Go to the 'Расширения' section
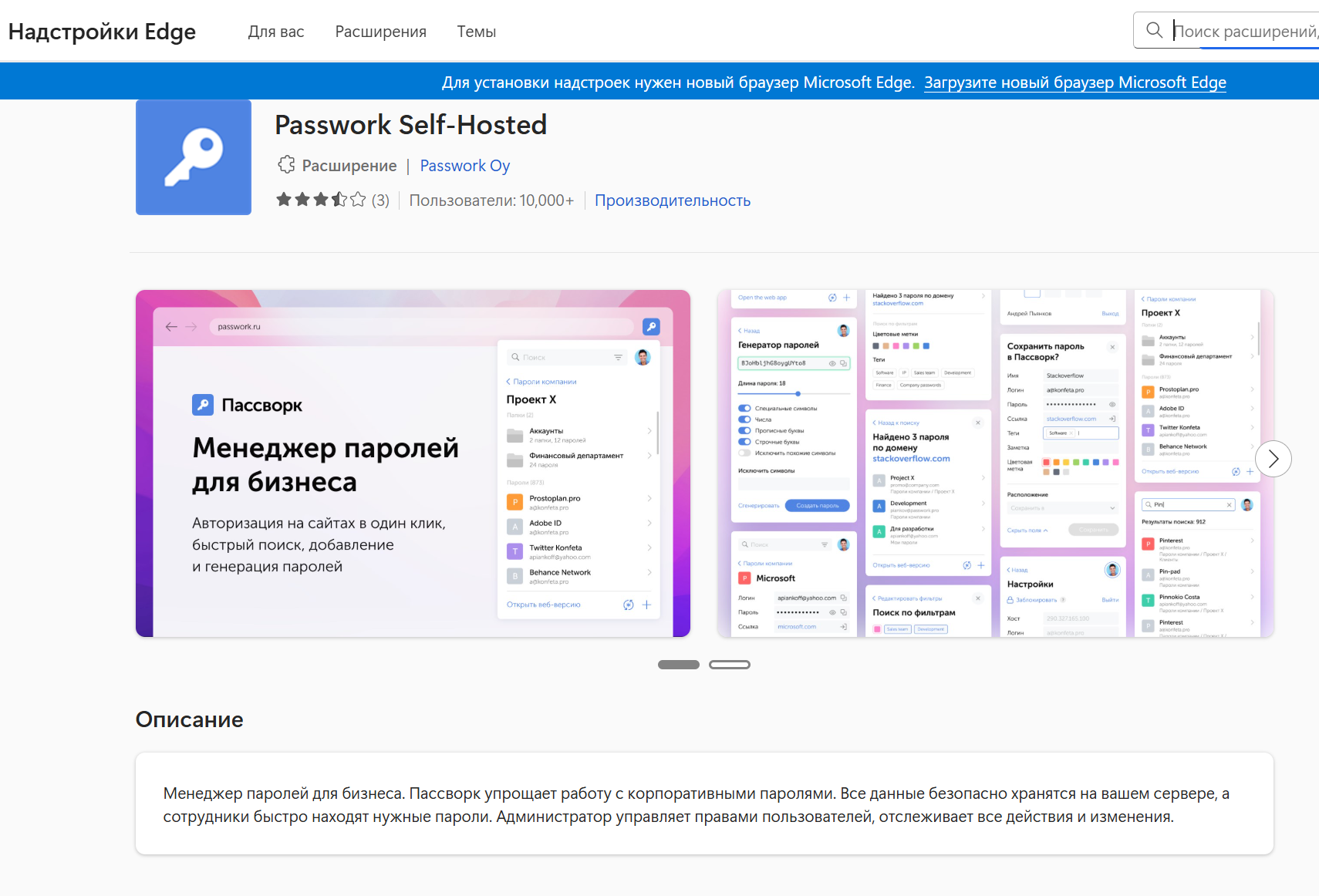Screen dimensions: 1319x896 [x=381, y=32]
